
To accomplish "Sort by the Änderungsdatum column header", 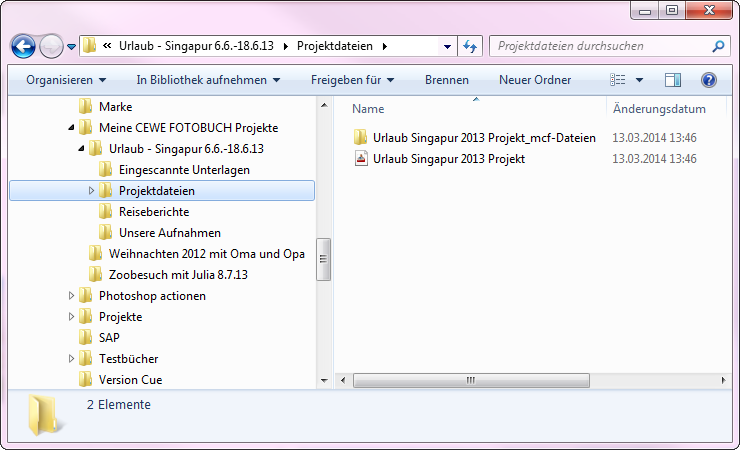I will (659, 109).
